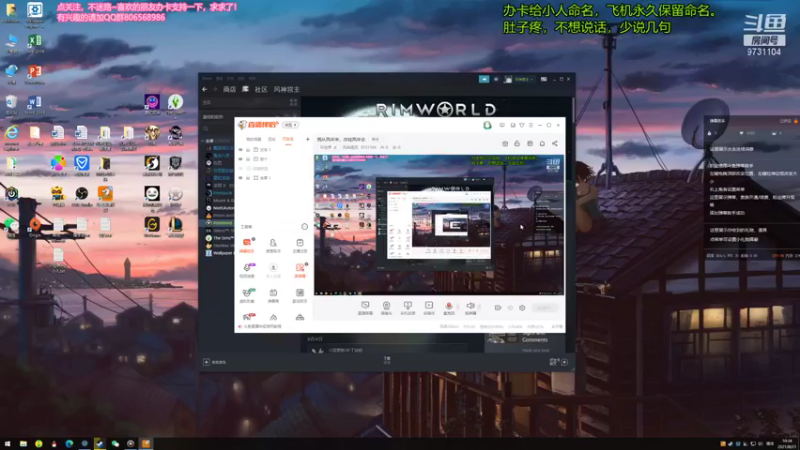
Task: Open the Windows Start menu
Action: pyautogui.click(x=8, y=444)
